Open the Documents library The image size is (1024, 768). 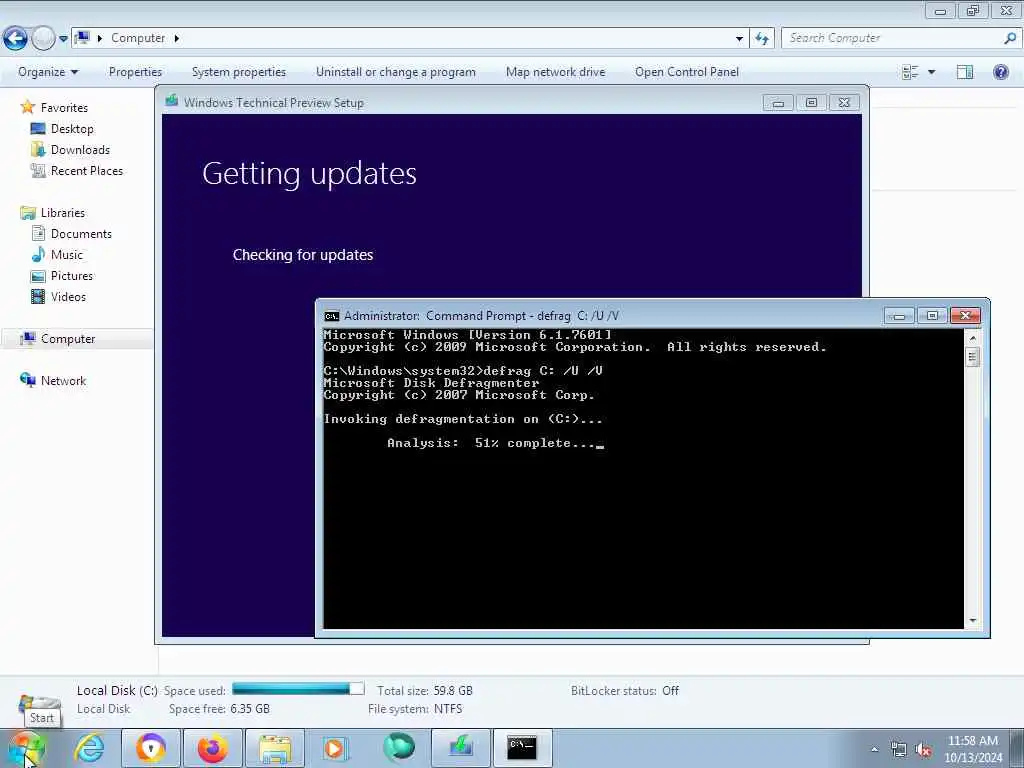[x=81, y=234]
